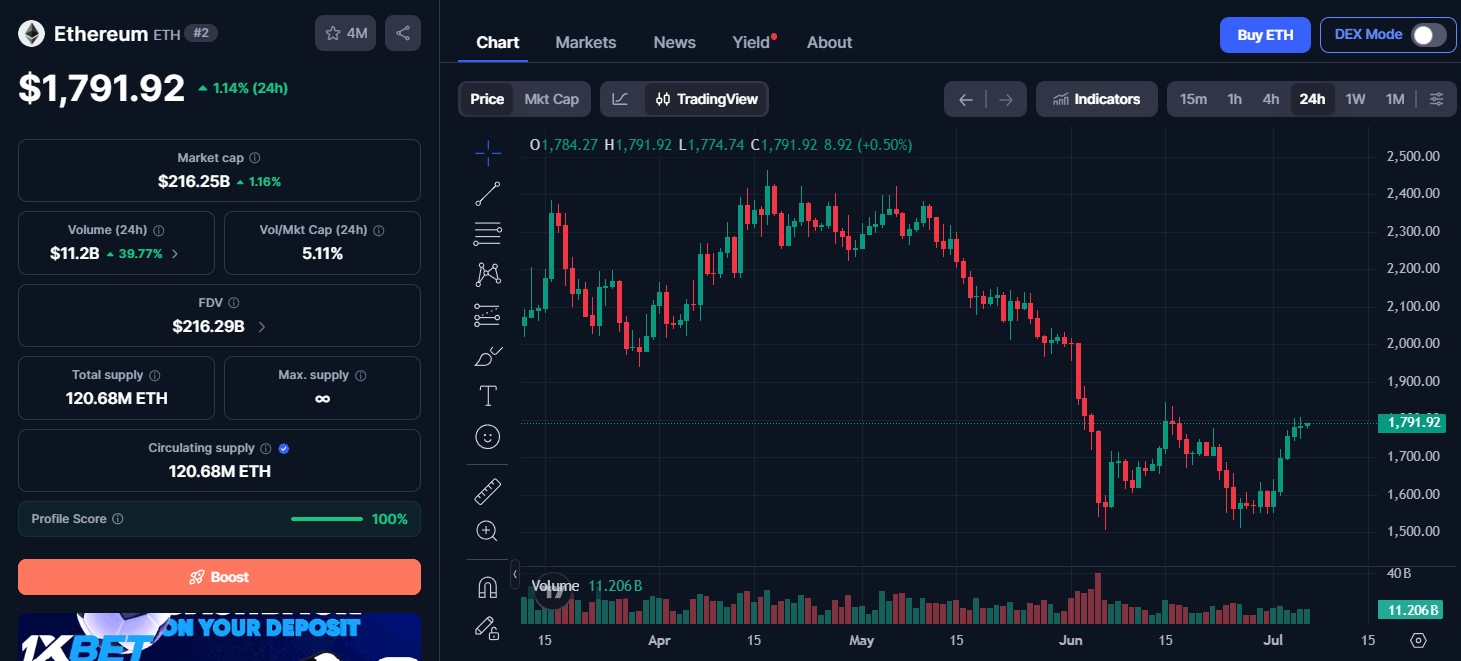Click the 1XBET deposit banner ad
This screenshot has height=661, width=1461.
pyautogui.click(x=219, y=637)
